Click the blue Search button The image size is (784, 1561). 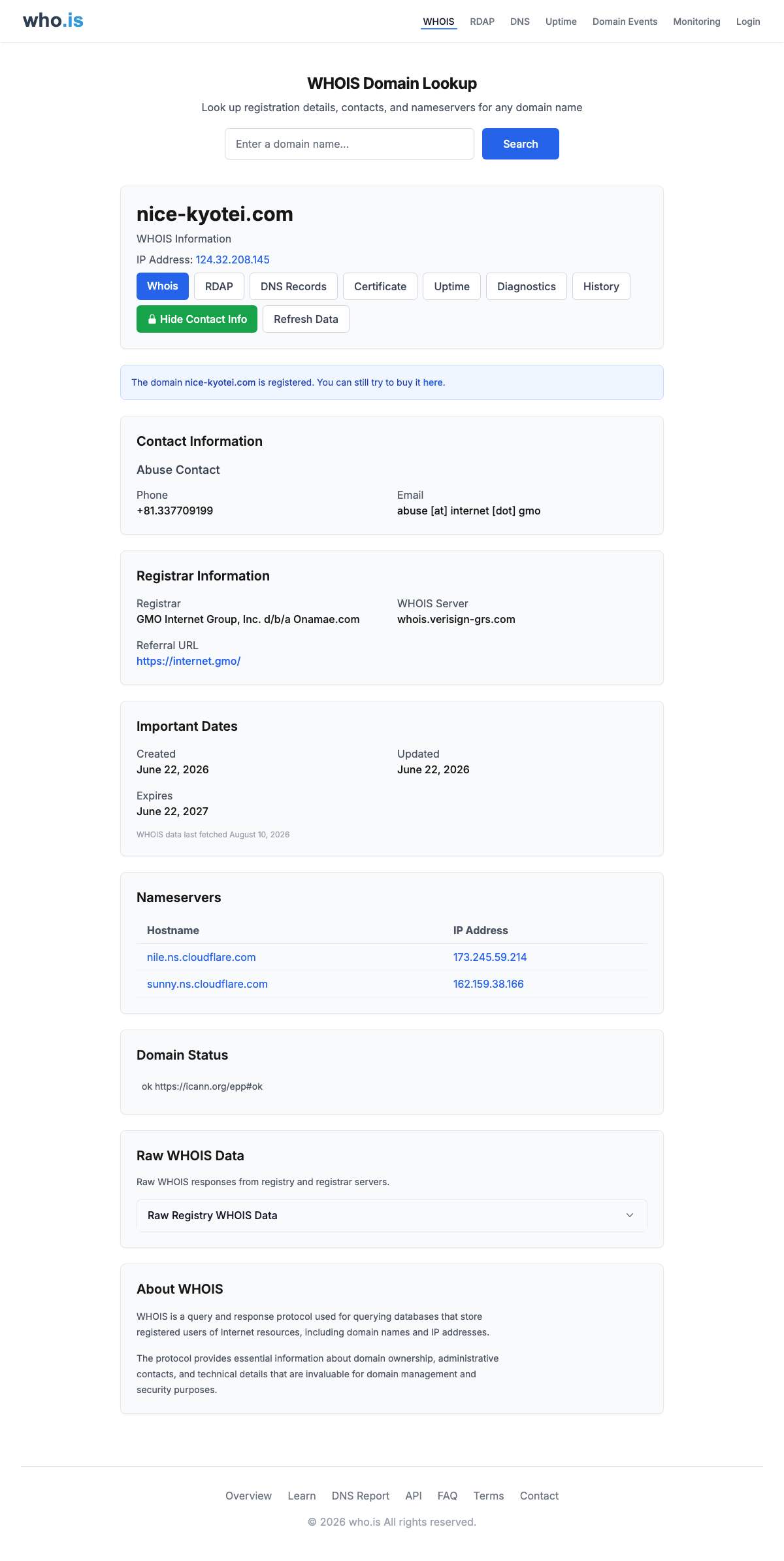(521, 144)
